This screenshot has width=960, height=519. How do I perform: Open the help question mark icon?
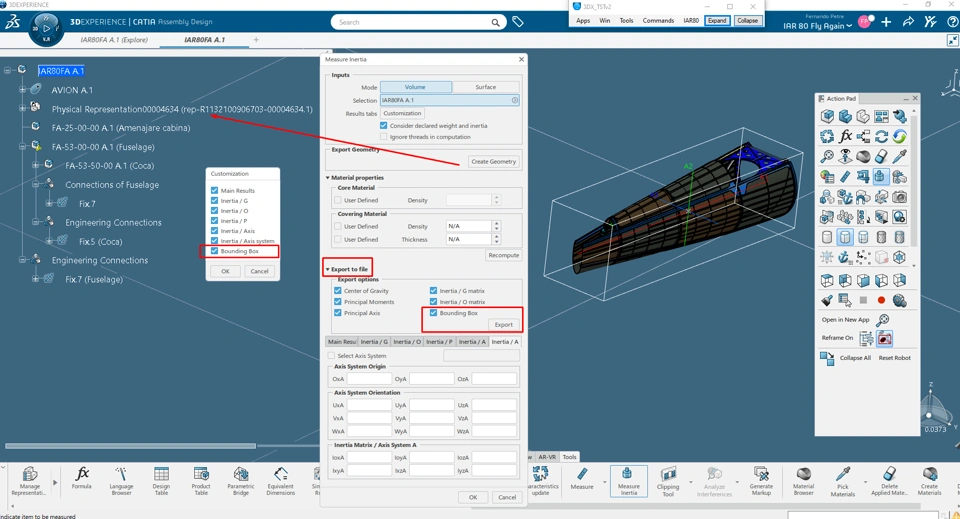(952, 22)
